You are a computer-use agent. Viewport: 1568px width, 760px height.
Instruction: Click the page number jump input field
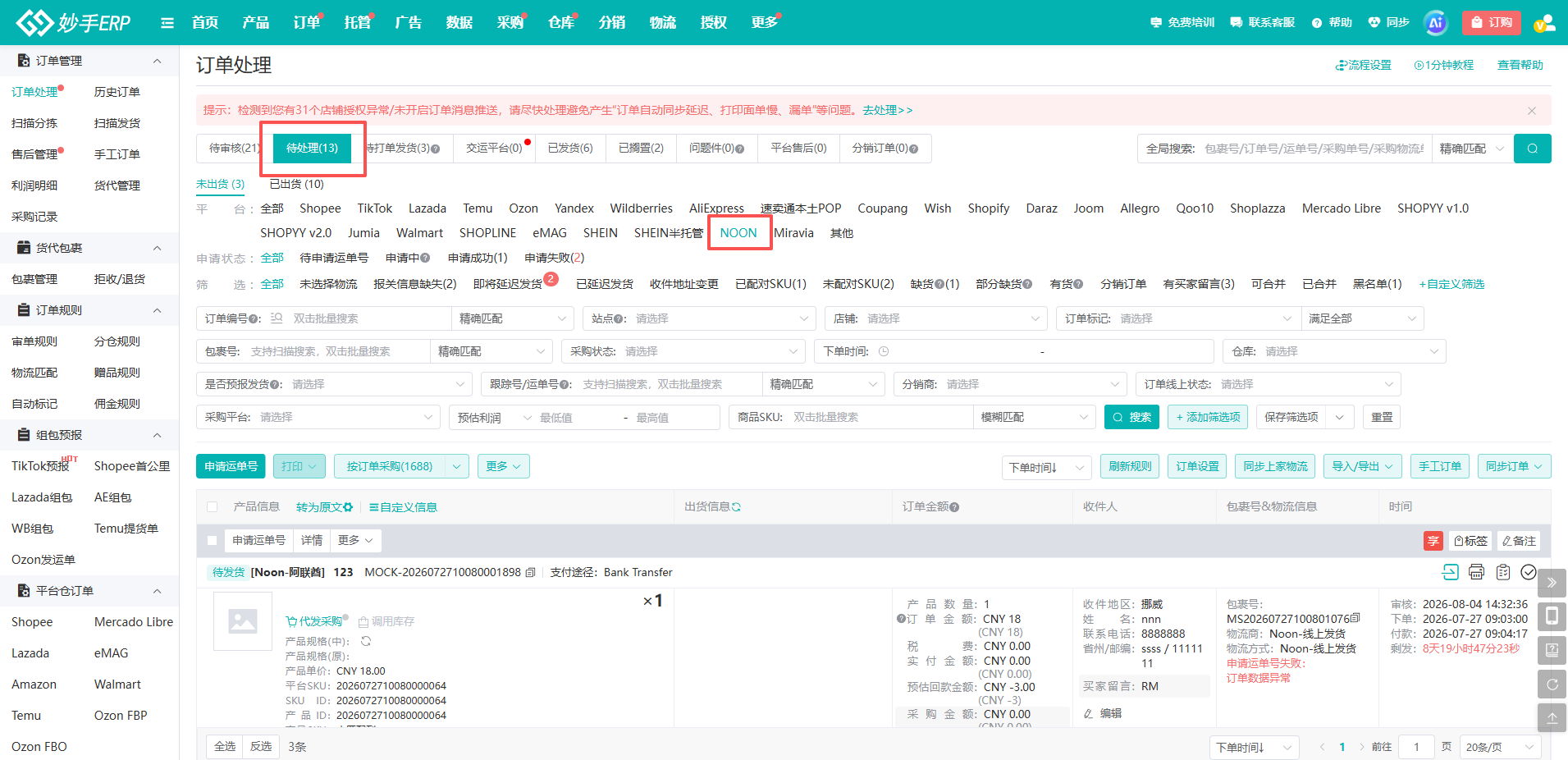1416,747
